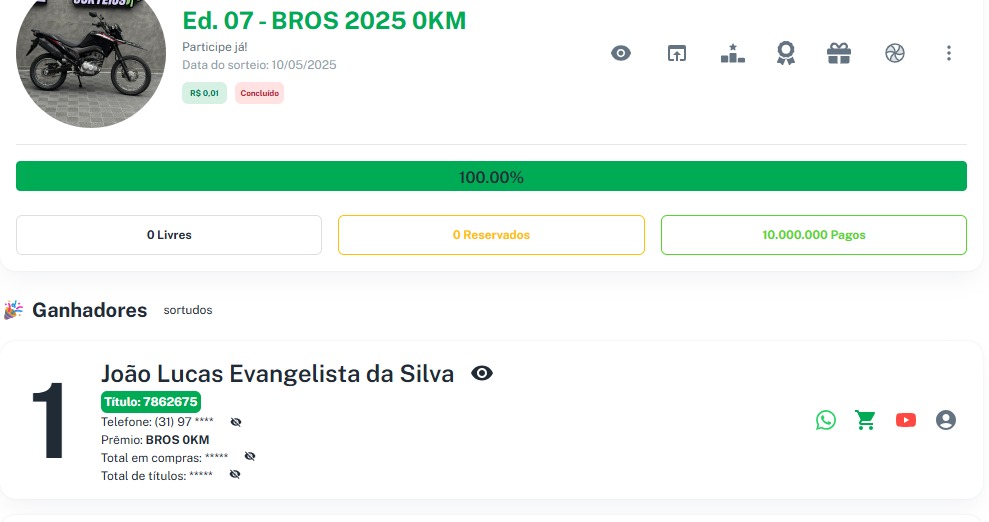Viewport: 989px width, 522px height.
Task: Open winner's user profile icon
Action: click(x=946, y=420)
